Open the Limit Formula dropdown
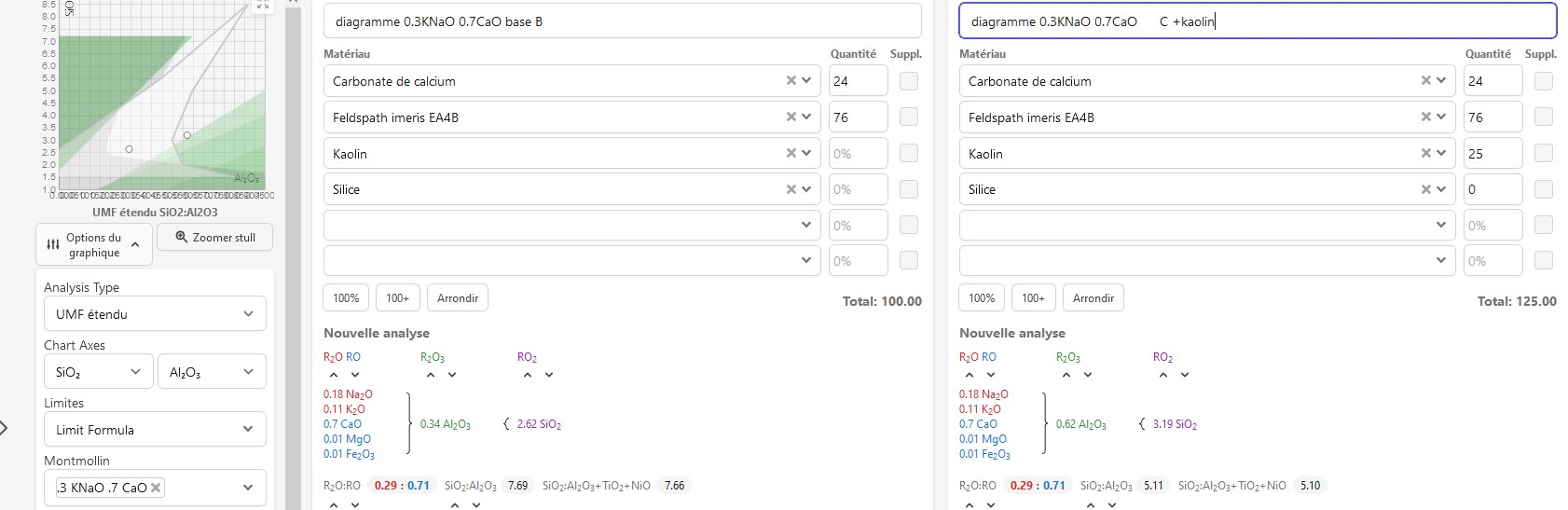Screen dimensions: 1568x510 pyautogui.click(x=154, y=430)
